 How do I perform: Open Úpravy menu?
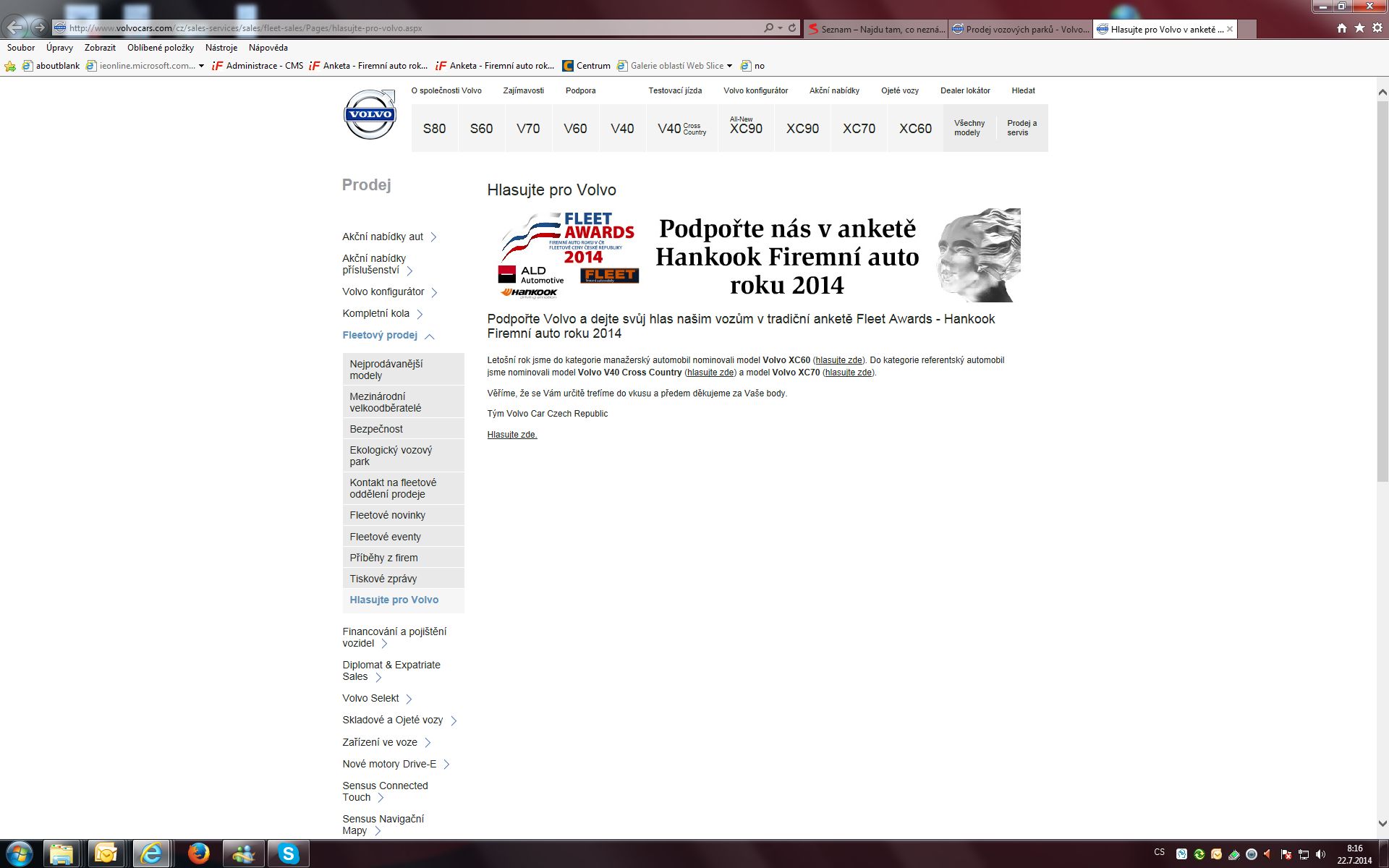tap(59, 48)
